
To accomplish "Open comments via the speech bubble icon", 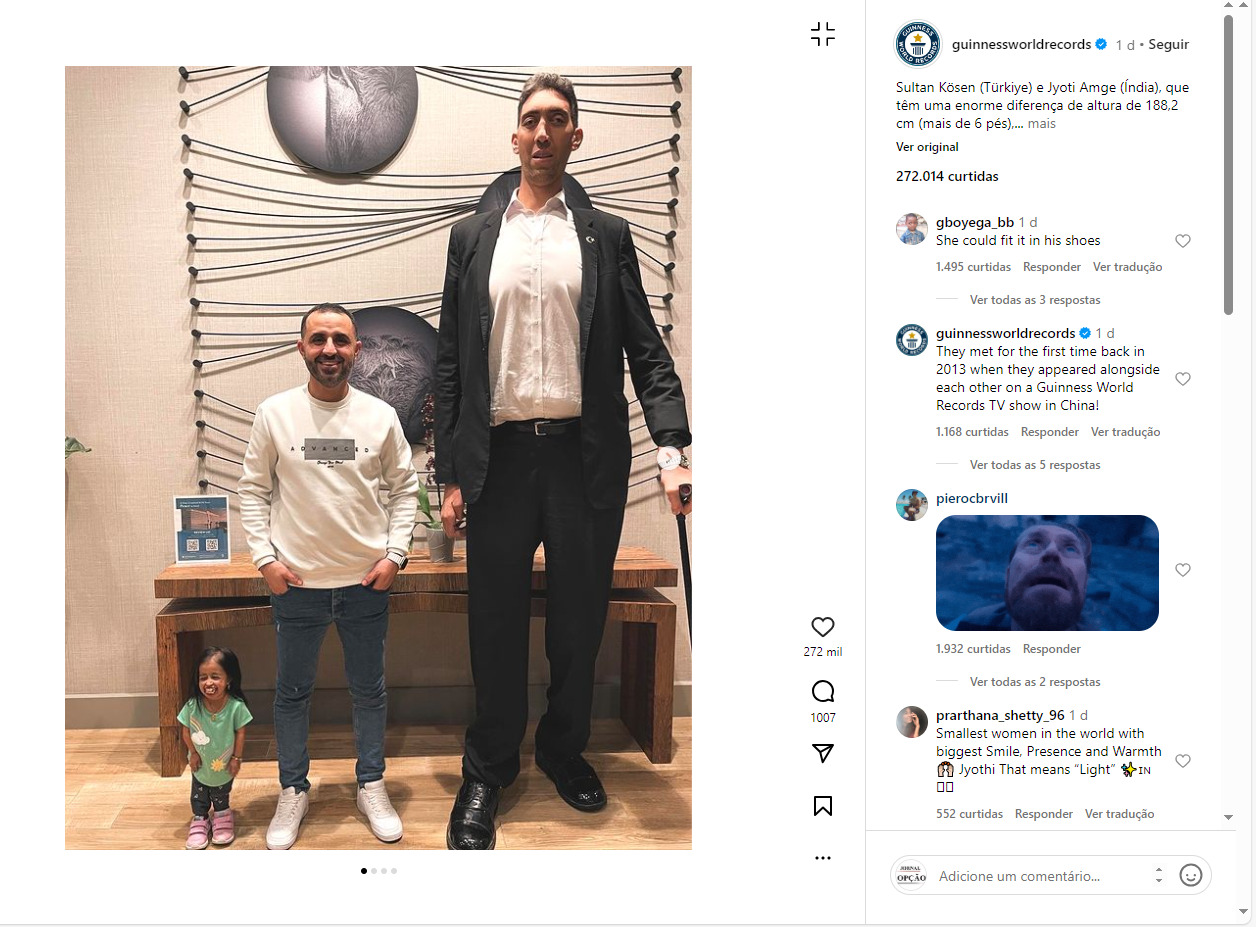I will click(822, 691).
